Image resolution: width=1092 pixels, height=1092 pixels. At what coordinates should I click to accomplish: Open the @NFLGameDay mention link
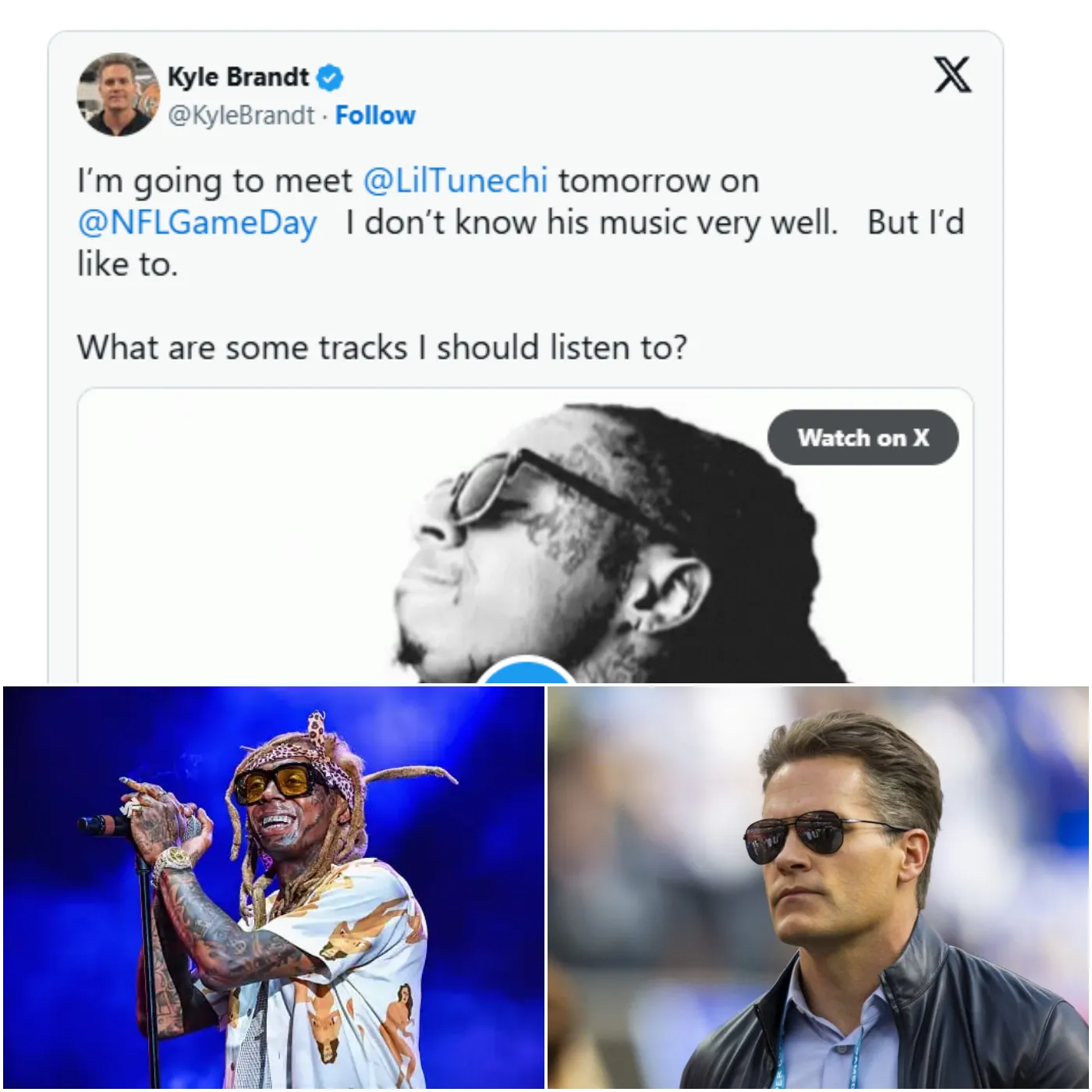(x=197, y=222)
